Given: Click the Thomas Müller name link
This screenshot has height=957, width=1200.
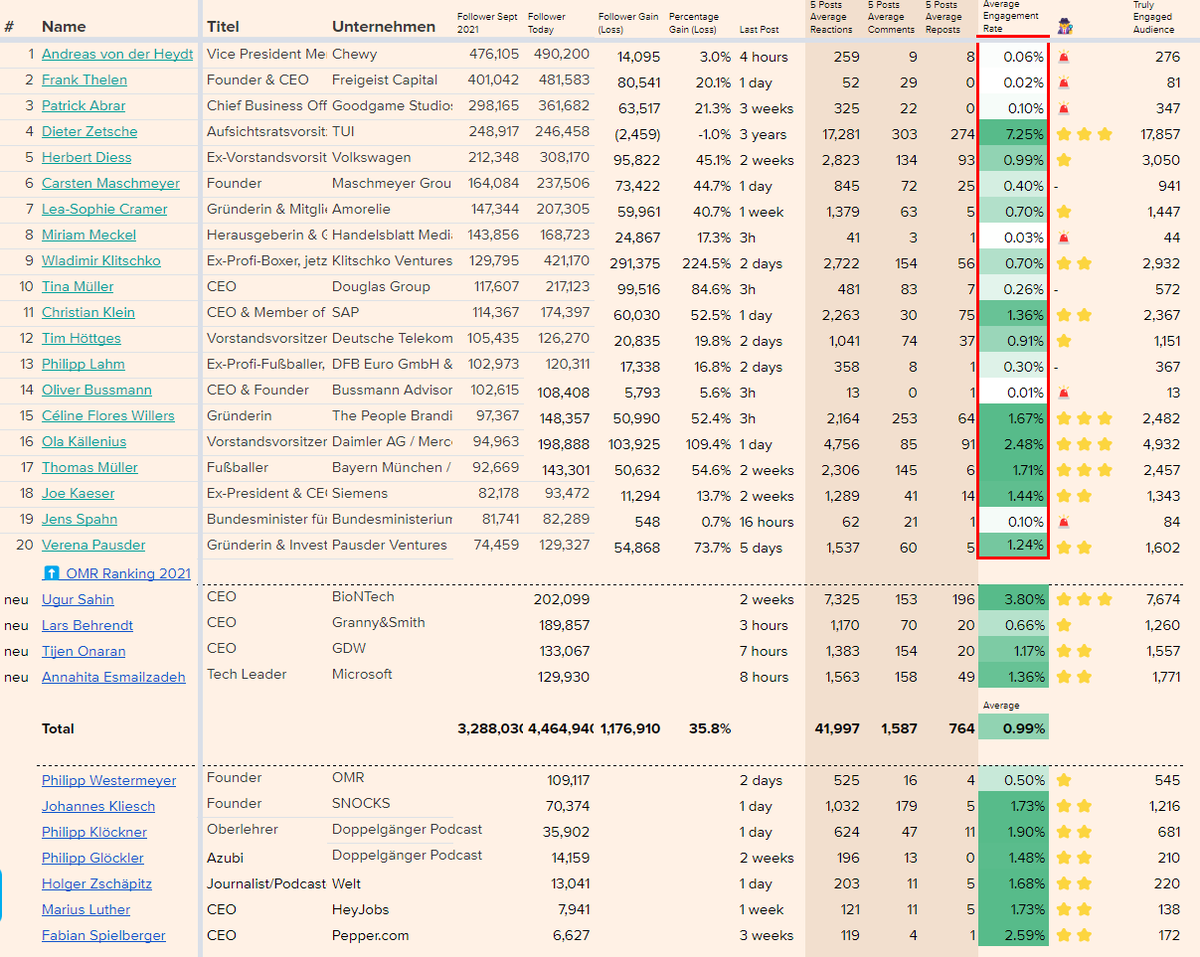Looking at the screenshot, I should point(90,468).
